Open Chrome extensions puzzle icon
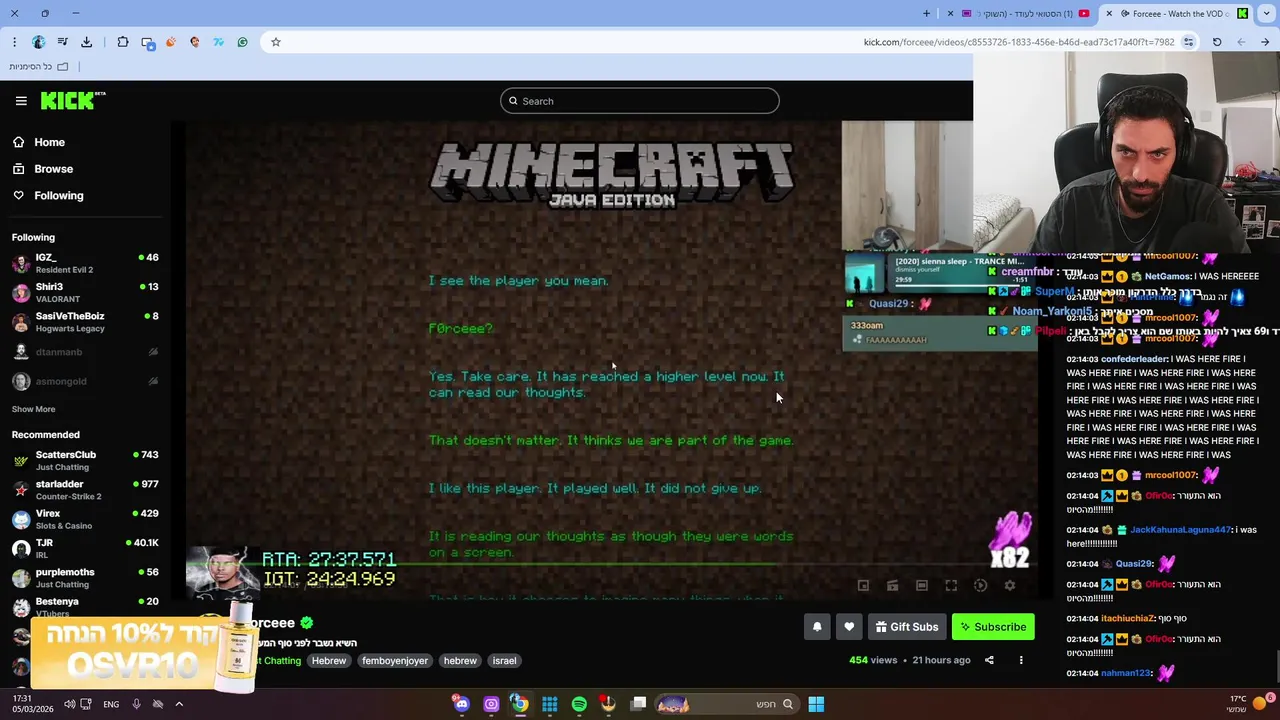The width and height of the screenshot is (1280, 720). tap(122, 42)
